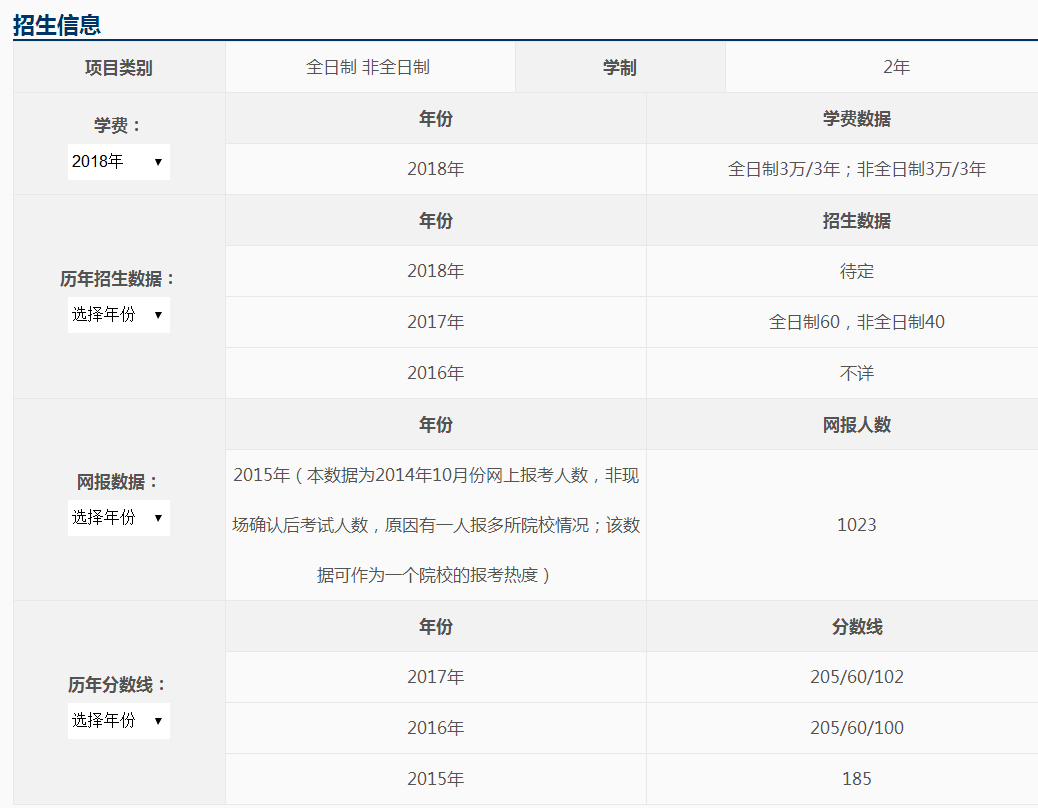Viewport: 1038px width, 808px height.
Task: Open the 选择年份 dropdown under 网报数据
Action: (119, 518)
